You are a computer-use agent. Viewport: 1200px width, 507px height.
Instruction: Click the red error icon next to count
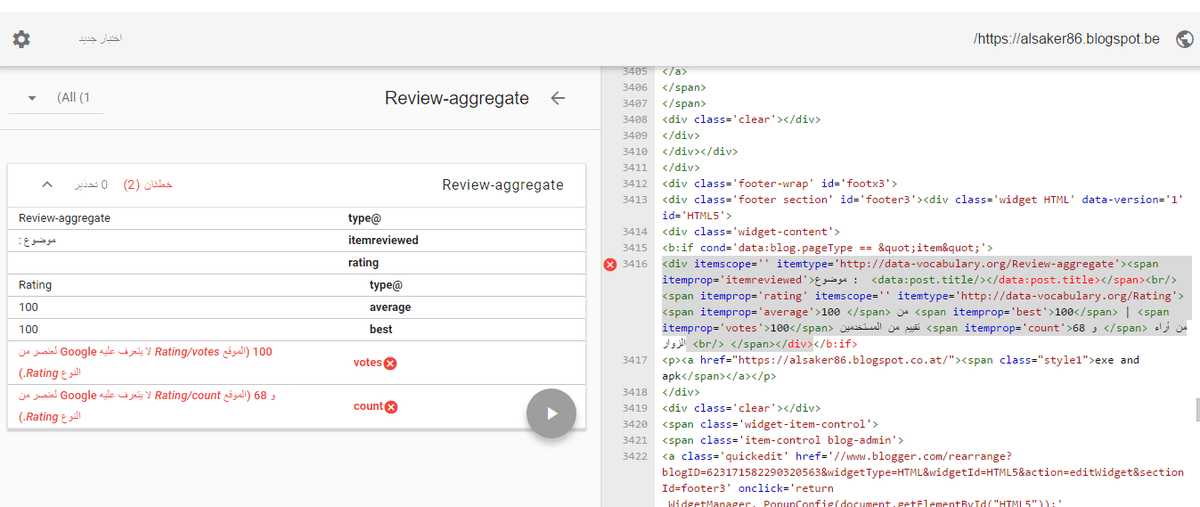click(390, 407)
